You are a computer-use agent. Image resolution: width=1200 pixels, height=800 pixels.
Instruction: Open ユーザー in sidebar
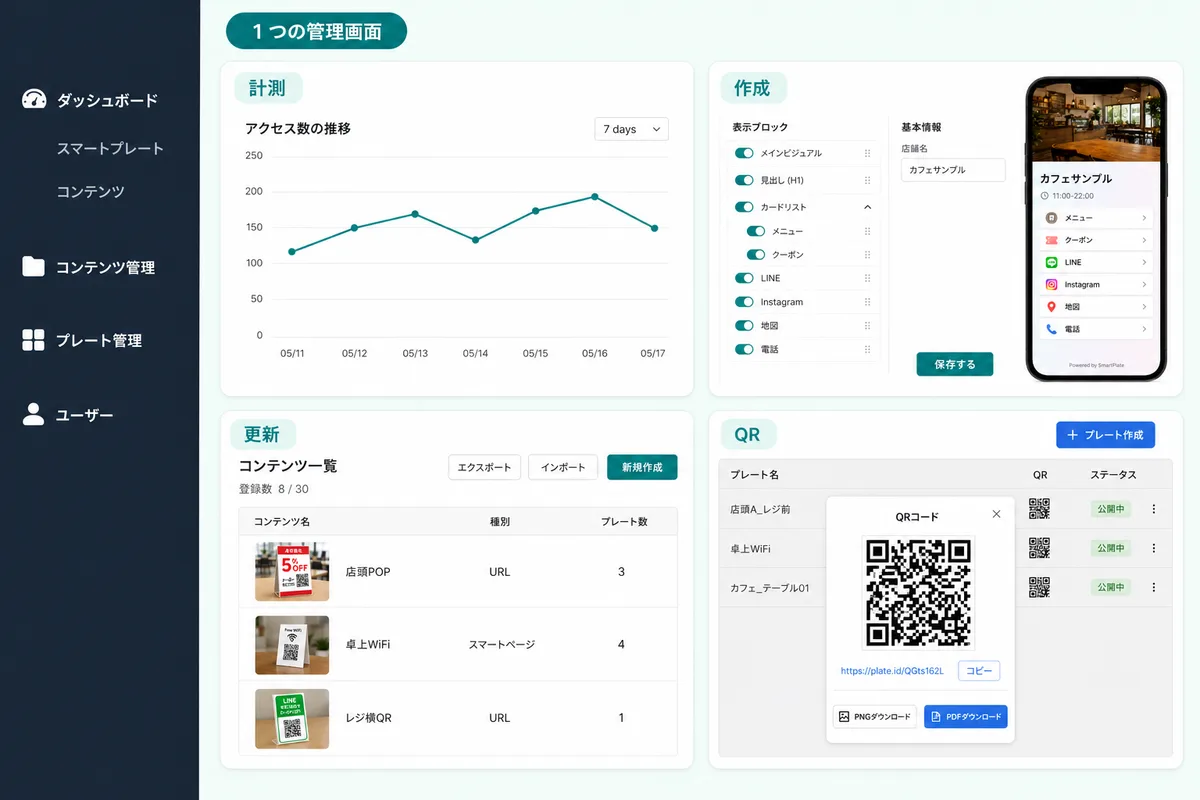coord(85,415)
